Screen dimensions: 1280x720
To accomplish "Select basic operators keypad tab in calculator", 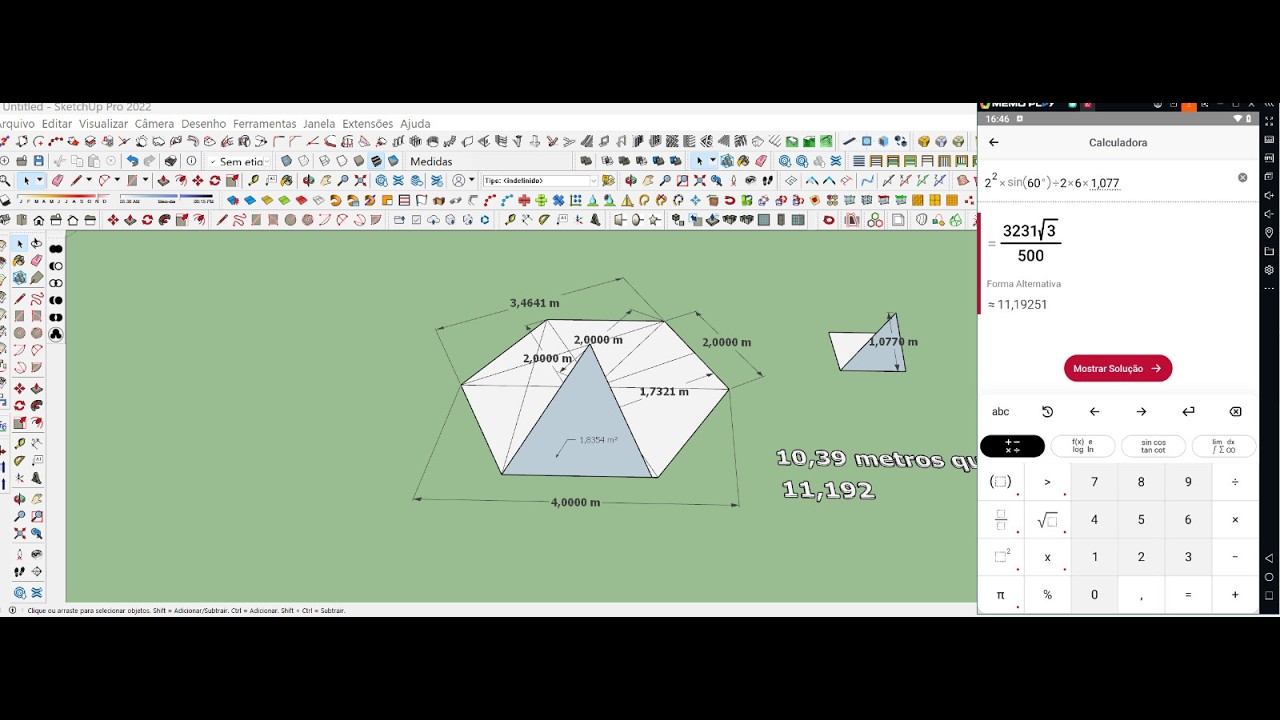I will point(1012,446).
